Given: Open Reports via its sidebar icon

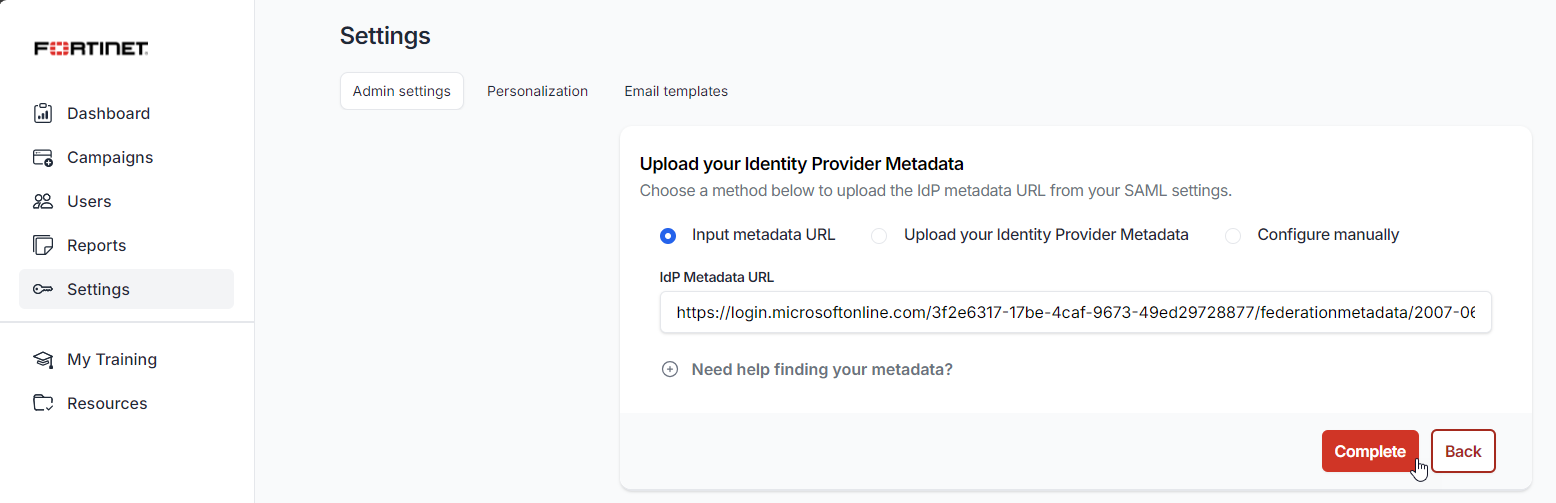Looking at the screenshot, I should (43, 245).
